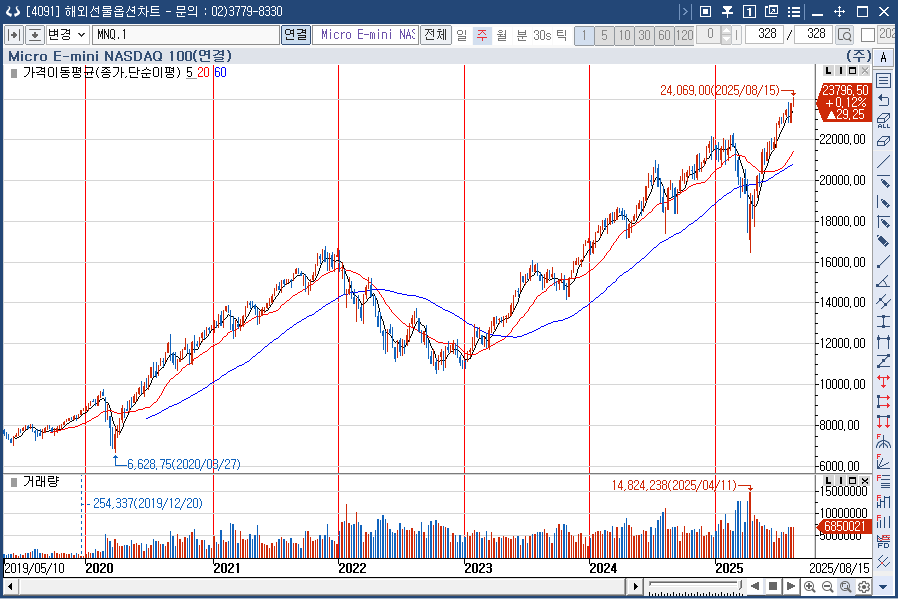The height and width of the screenshot is (599, 898).
Task: Click the horizontal scrollbar left arrow
Action: (x=10, y=586)
